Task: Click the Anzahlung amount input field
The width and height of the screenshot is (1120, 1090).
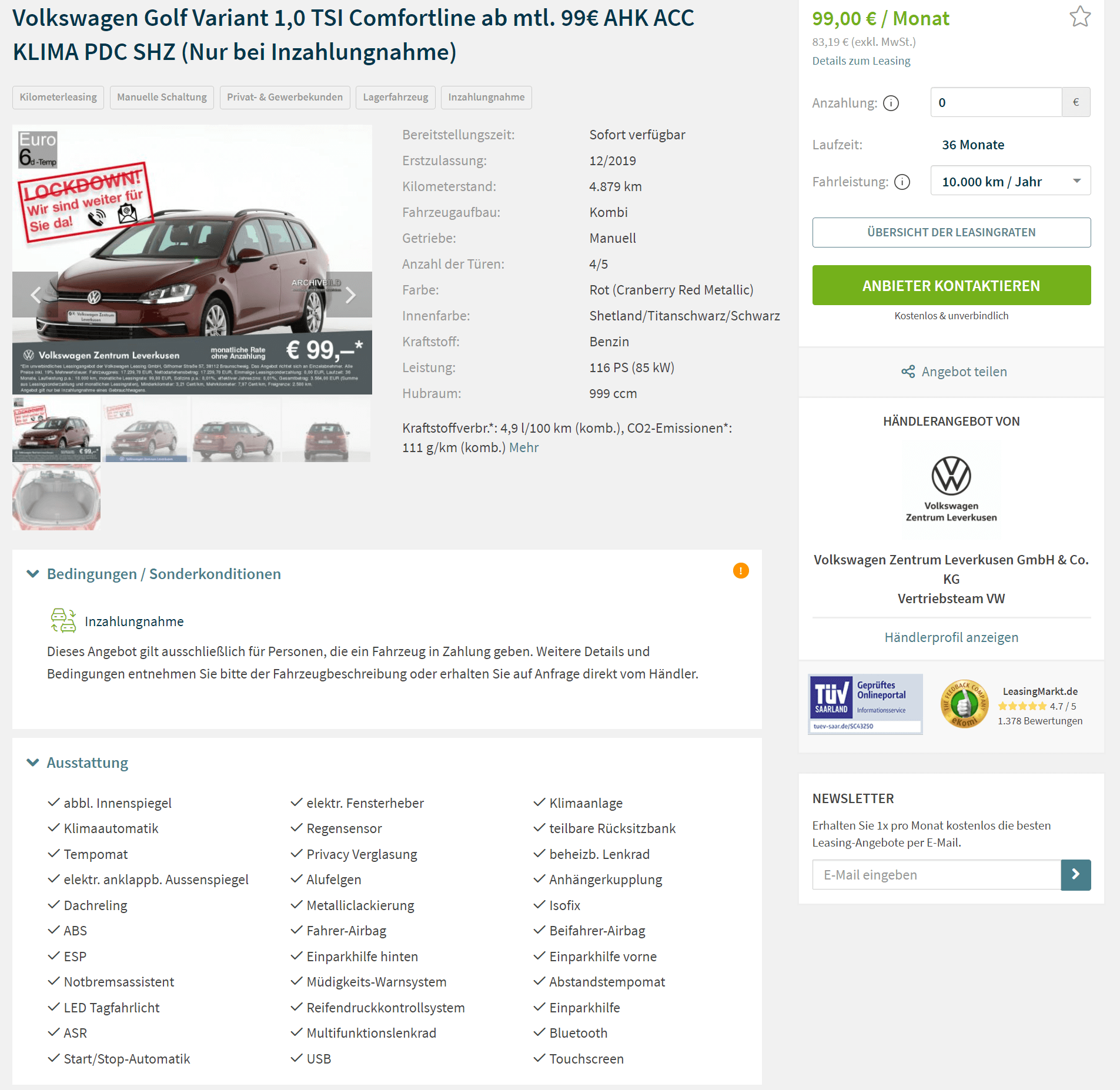Action: [995, 102]
